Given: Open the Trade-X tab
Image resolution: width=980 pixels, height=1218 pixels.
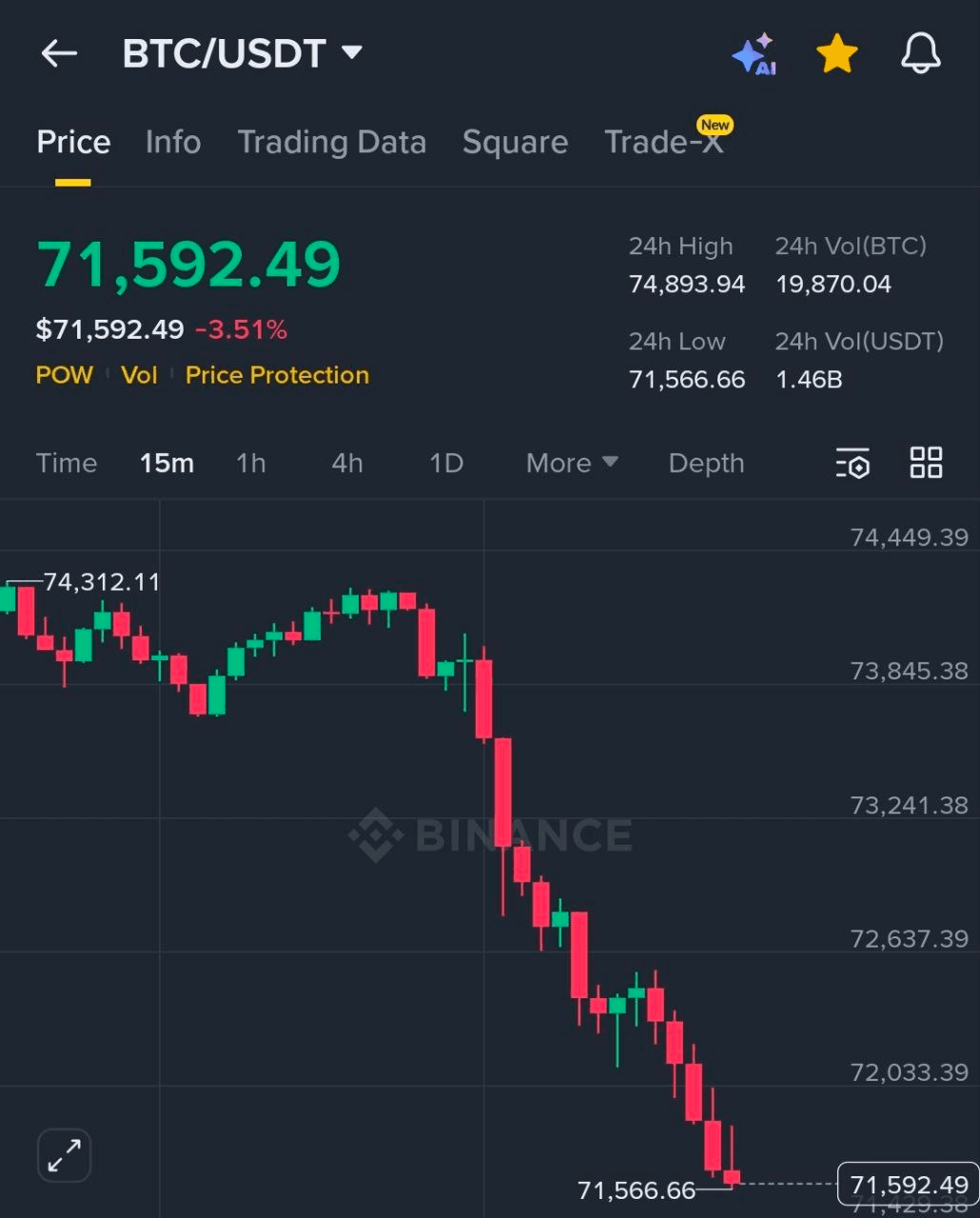Looking at the screenshot, I should pos(664,143).
